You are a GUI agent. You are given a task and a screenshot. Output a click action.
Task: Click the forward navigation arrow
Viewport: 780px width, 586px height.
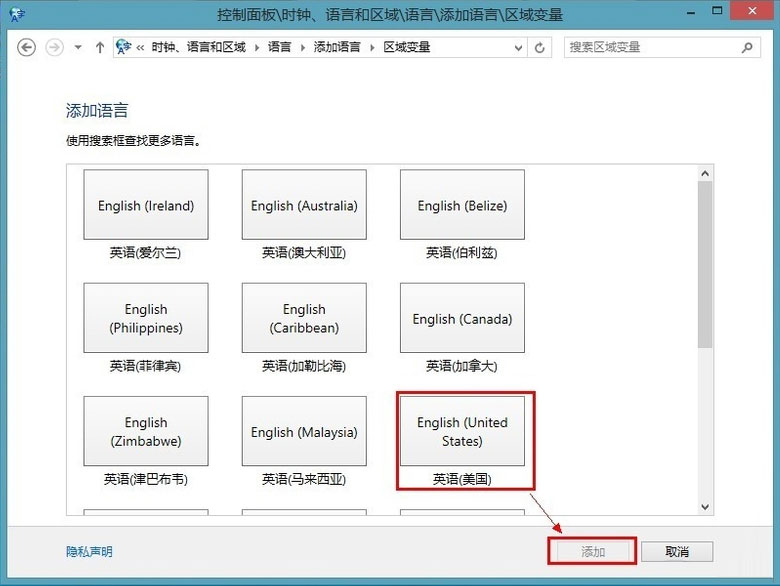[x=54, y=47]
